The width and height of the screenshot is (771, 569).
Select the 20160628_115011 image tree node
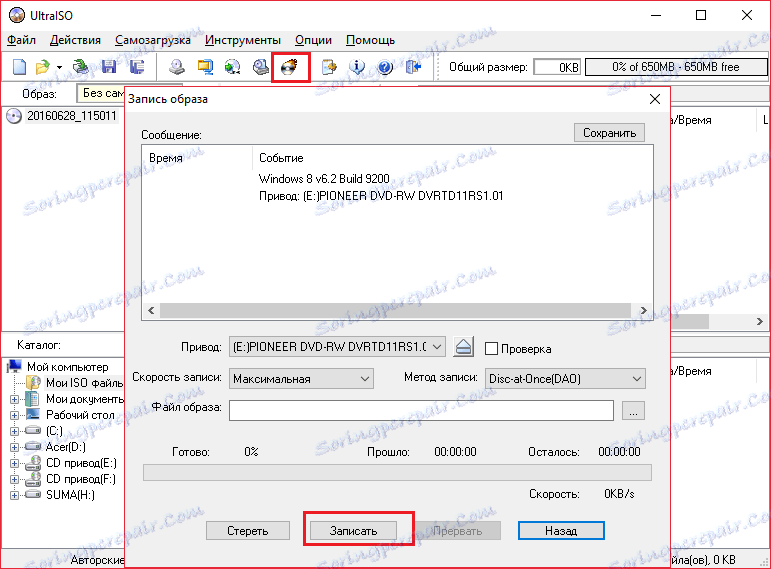(72, 116)
